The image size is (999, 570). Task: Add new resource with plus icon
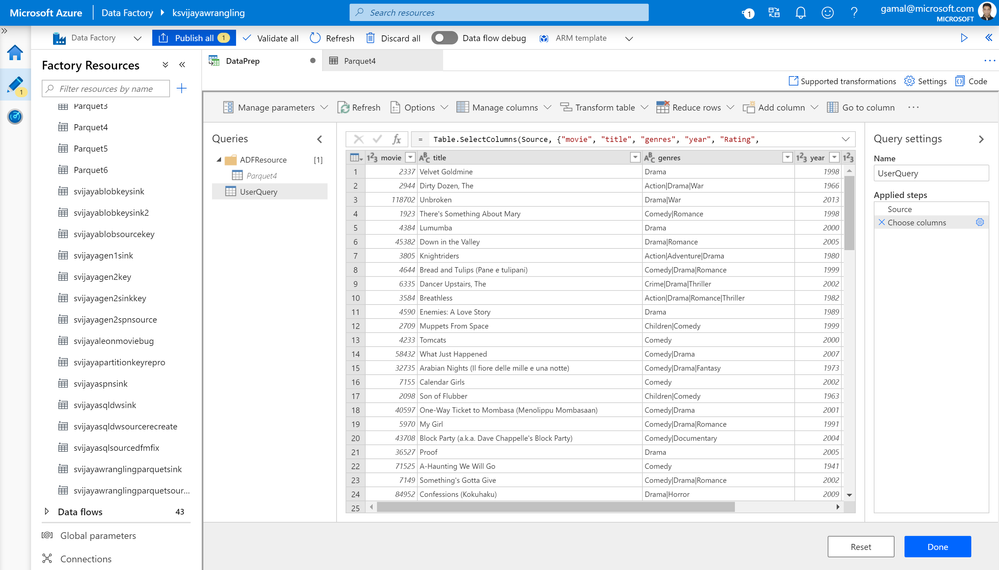tap(182, 89)
